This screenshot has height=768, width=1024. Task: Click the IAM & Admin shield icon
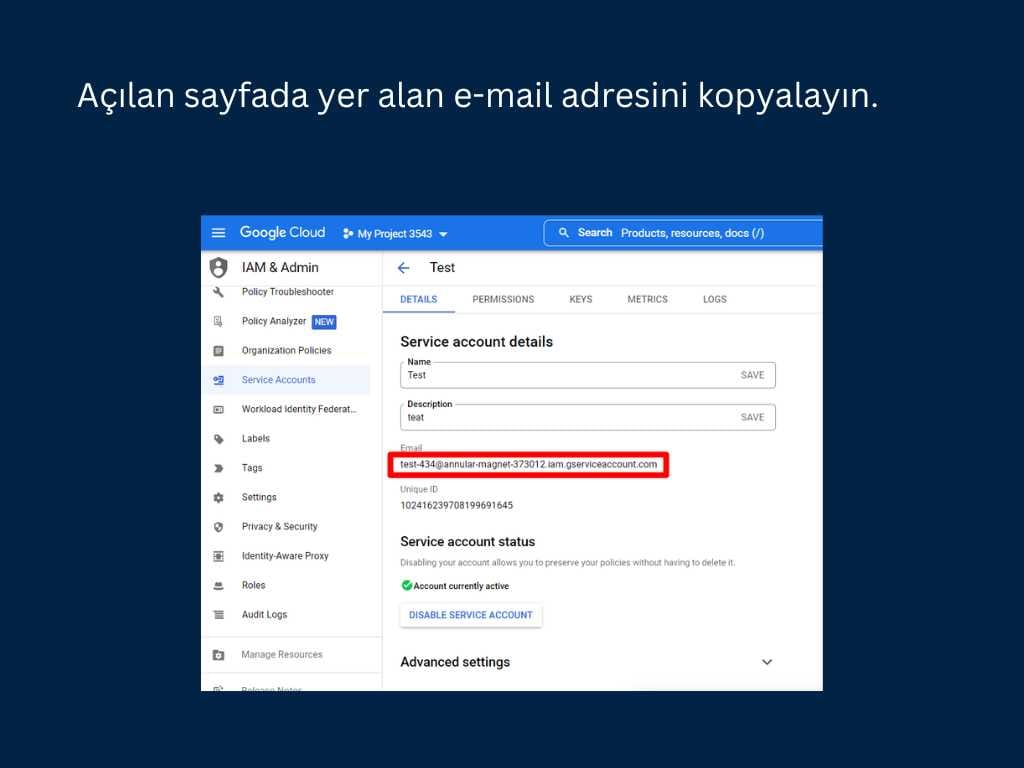pyautogui.click(x=219, y=268)
